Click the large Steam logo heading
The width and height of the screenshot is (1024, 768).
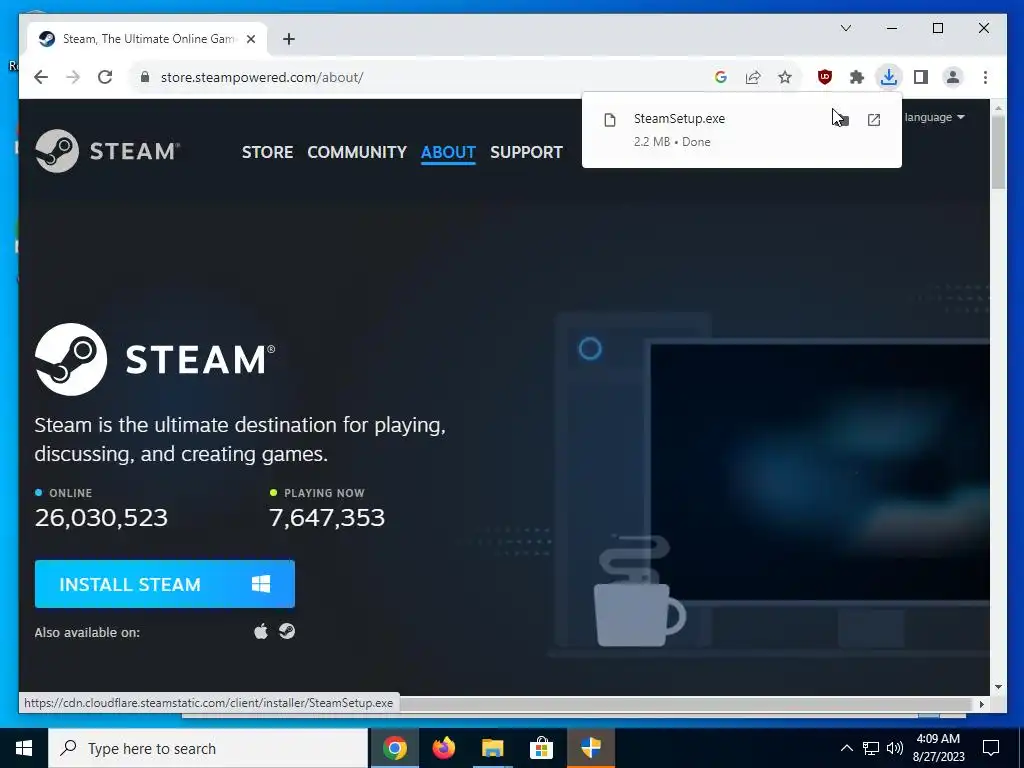coord(155,359)
